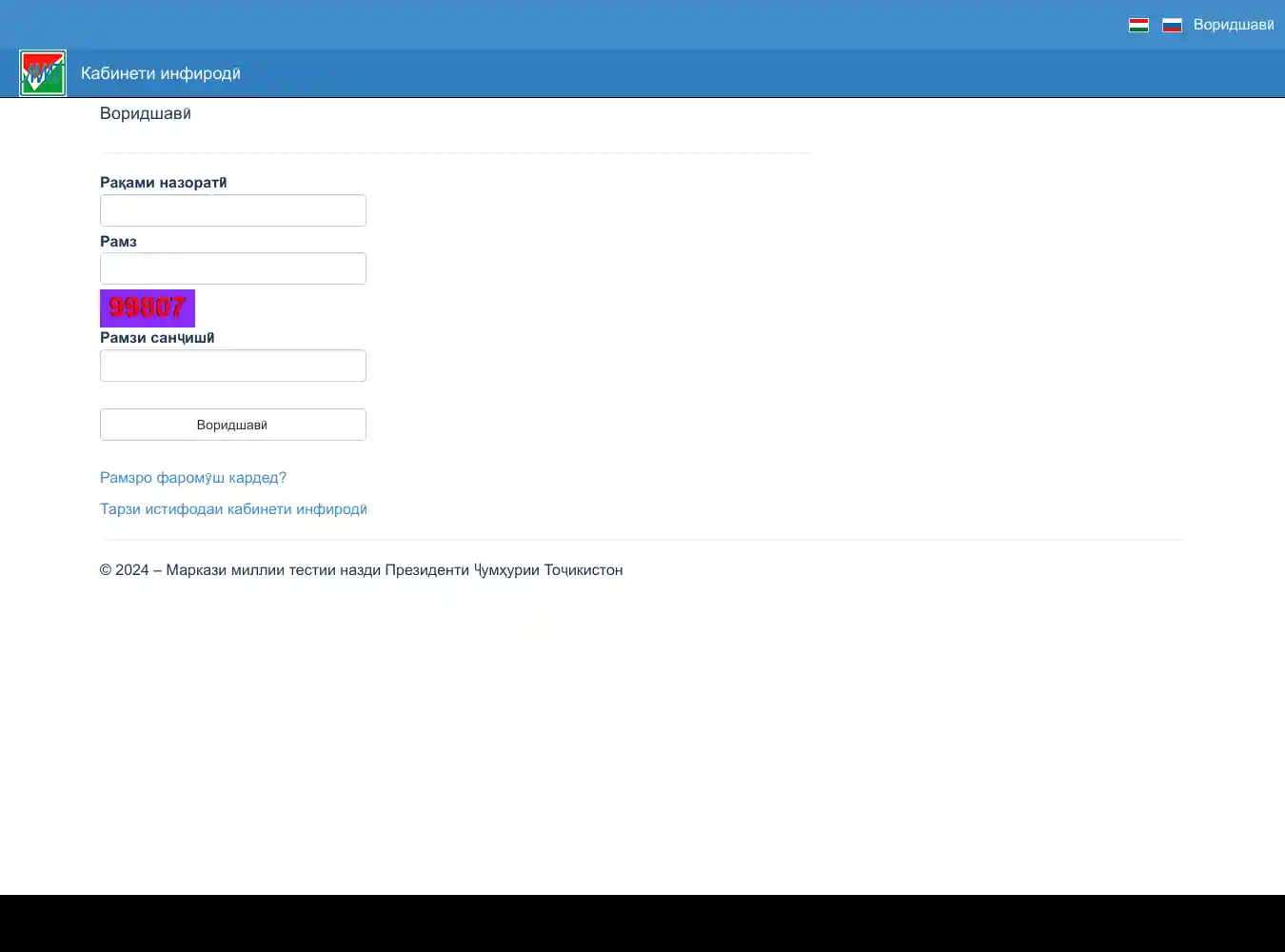Open the Кабинети инфиродӣ header title link
Image resolution: width=1285 pixels, height=952 pixels.
point(161,73)
